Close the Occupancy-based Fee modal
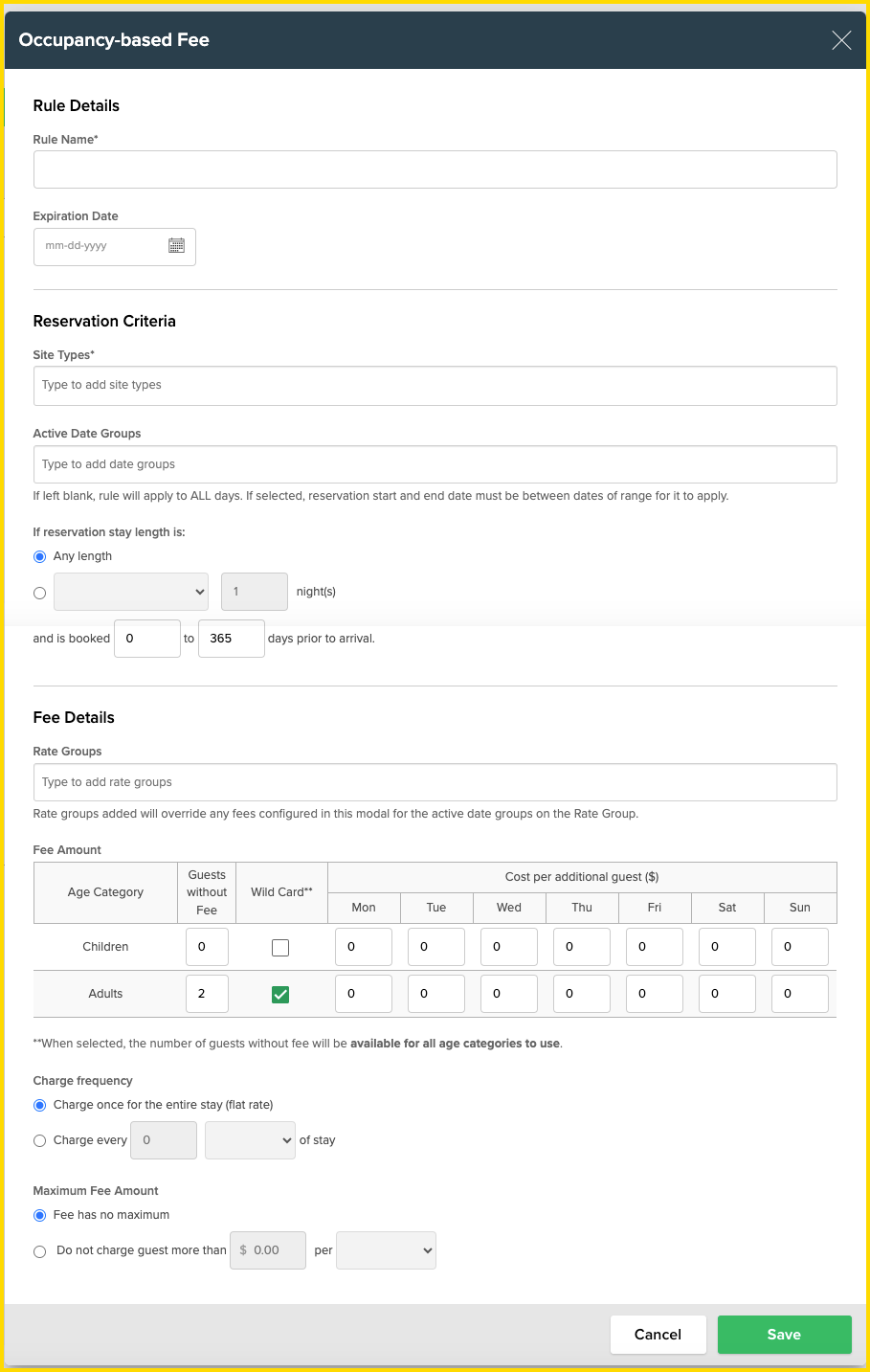 840,40
